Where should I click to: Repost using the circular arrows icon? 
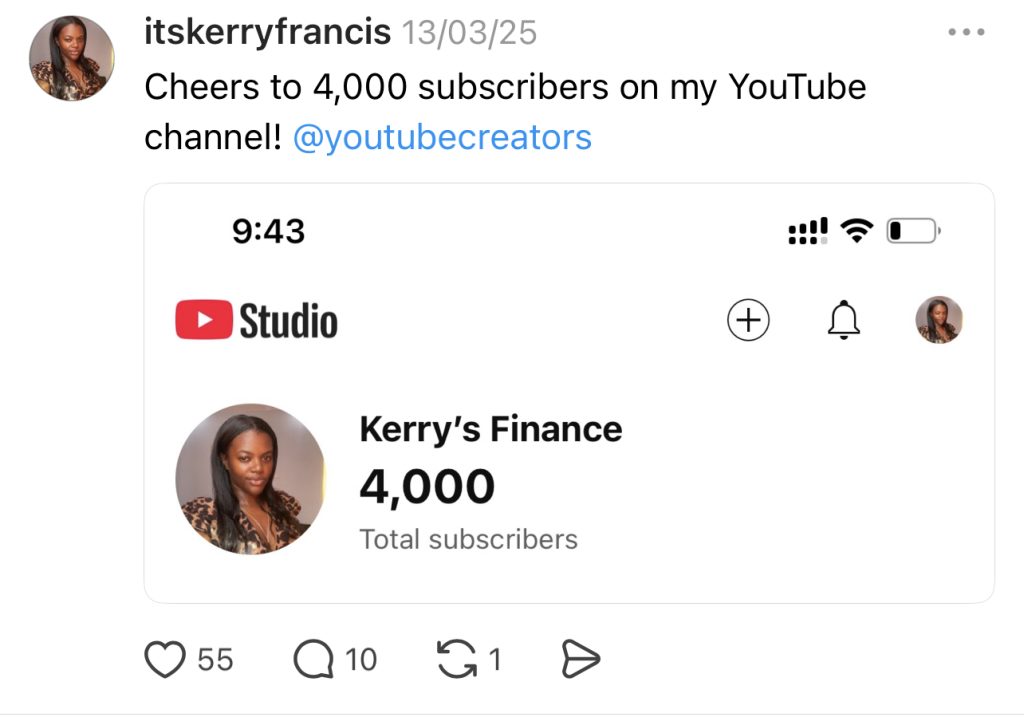(458, 660)
